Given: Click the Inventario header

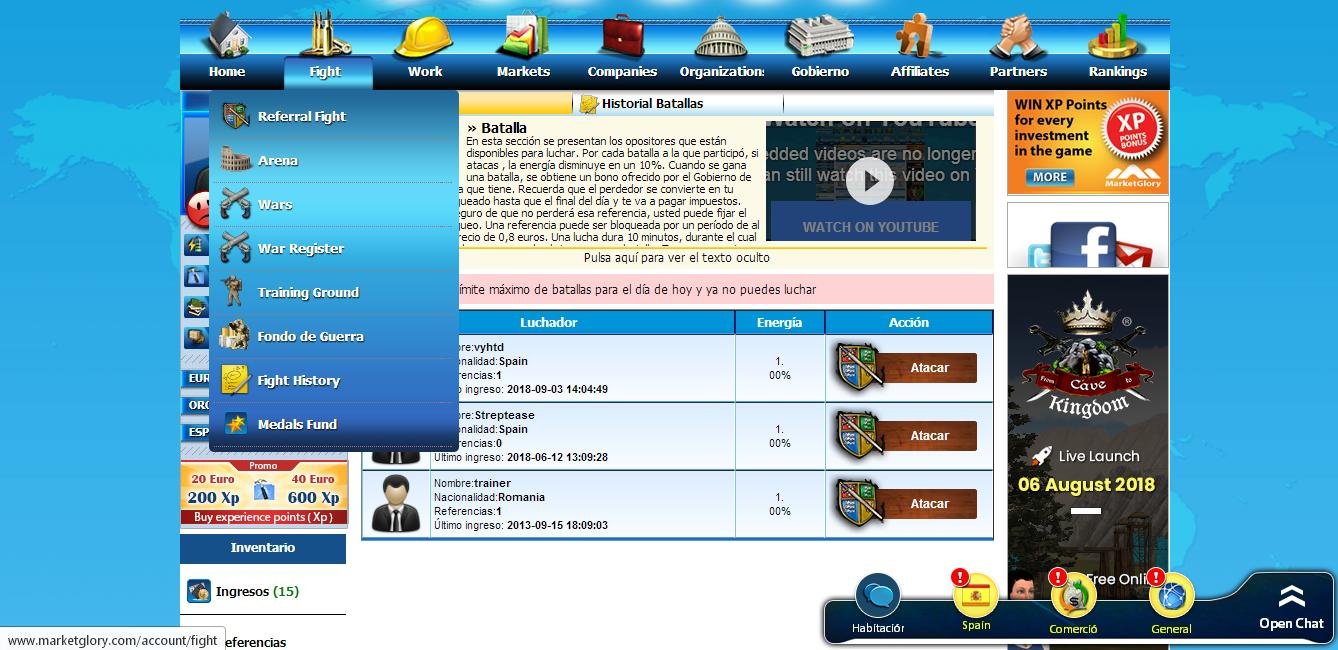Looking at the screenshot, I should tap(263, 548).
